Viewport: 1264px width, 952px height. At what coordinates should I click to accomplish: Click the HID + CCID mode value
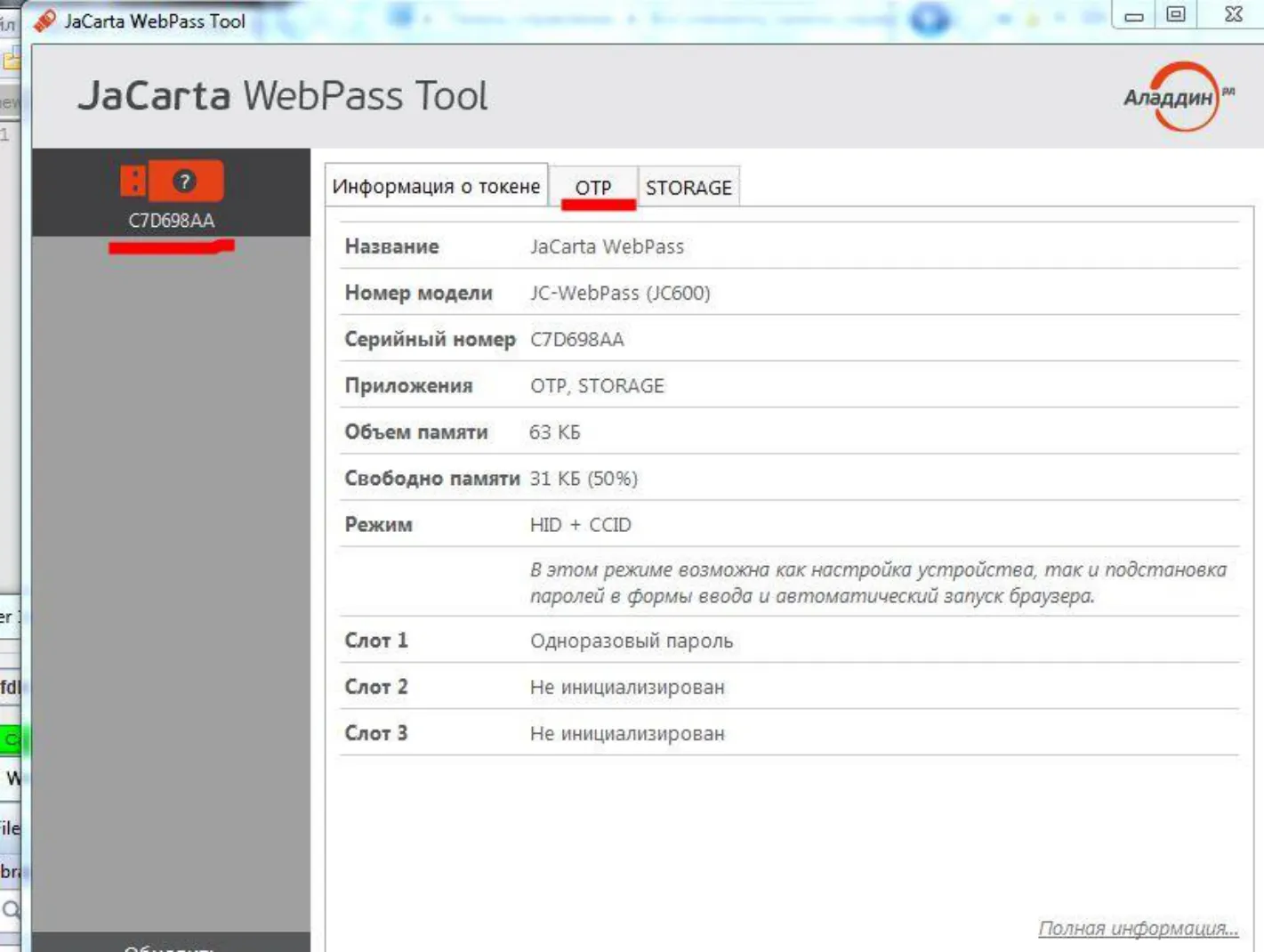coord(581,525)
